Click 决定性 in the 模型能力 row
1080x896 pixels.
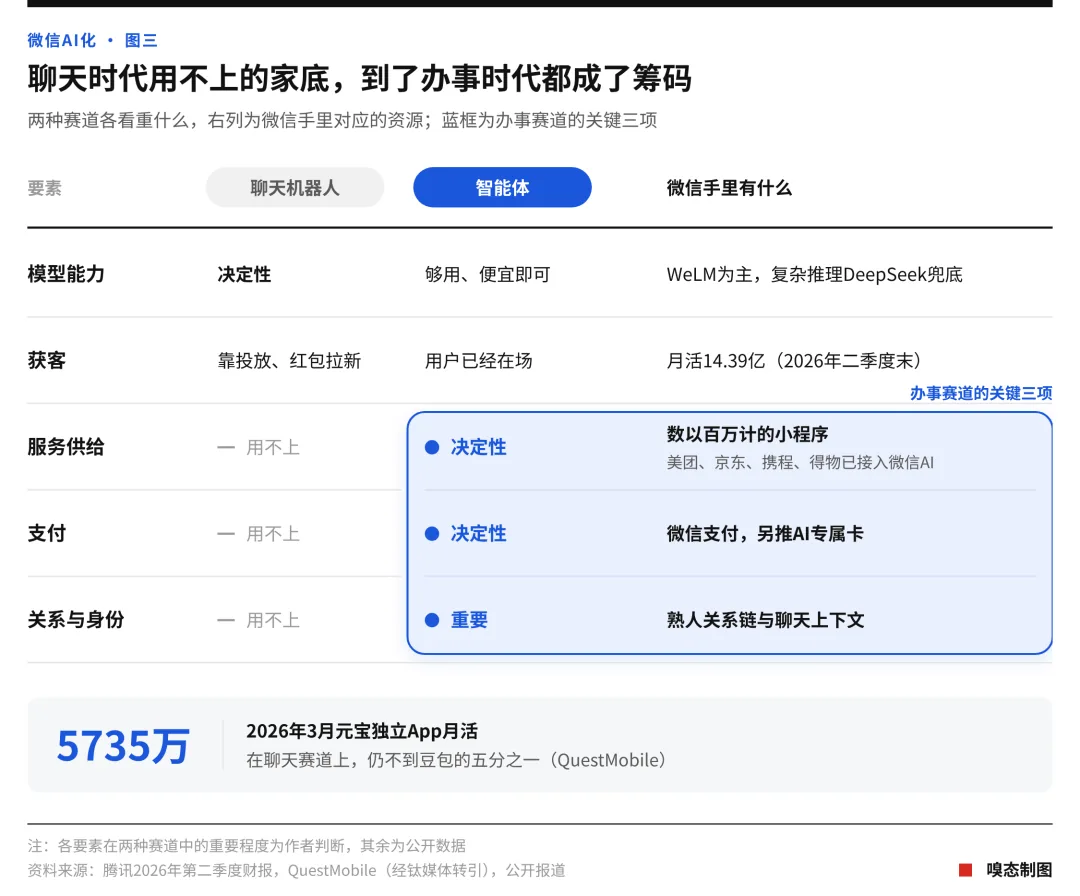[x=244, y=275]
